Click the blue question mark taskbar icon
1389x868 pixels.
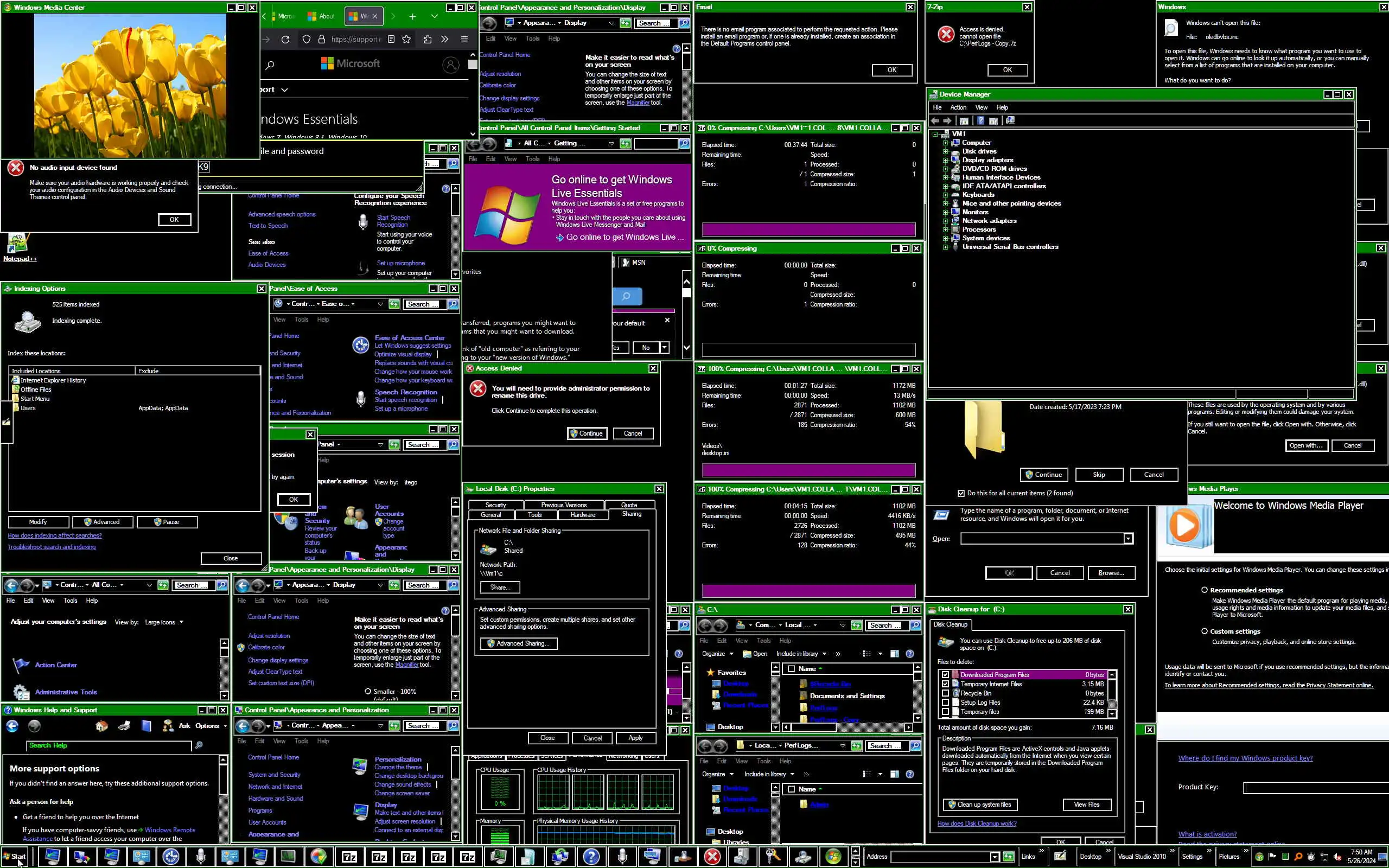coord(591,857)
